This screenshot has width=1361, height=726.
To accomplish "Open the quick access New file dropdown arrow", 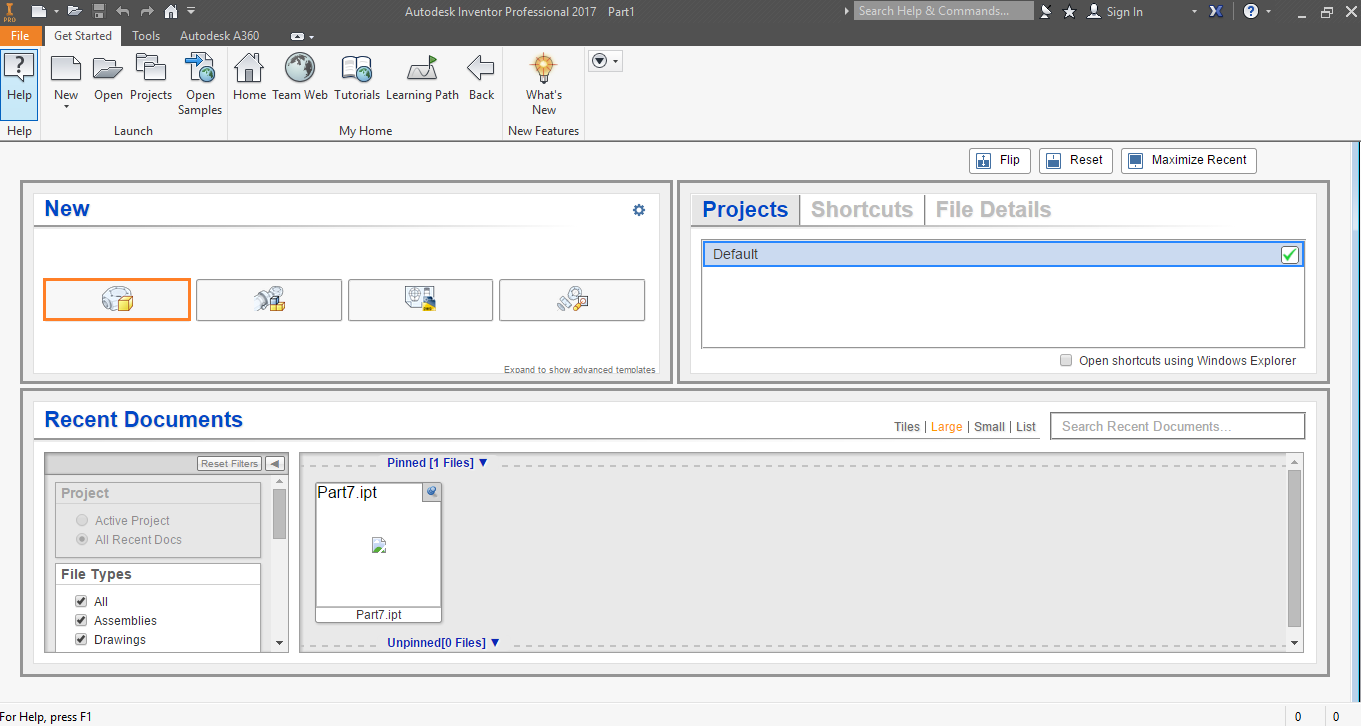I will 56,11.
